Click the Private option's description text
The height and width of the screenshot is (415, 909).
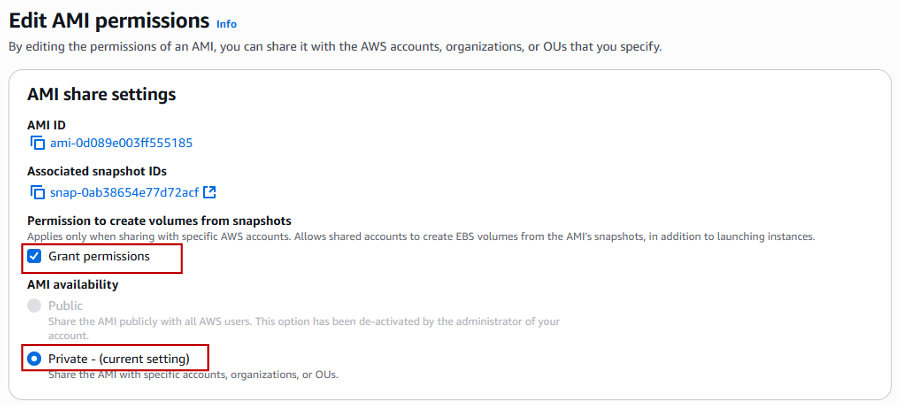click(x=193, y=374)
